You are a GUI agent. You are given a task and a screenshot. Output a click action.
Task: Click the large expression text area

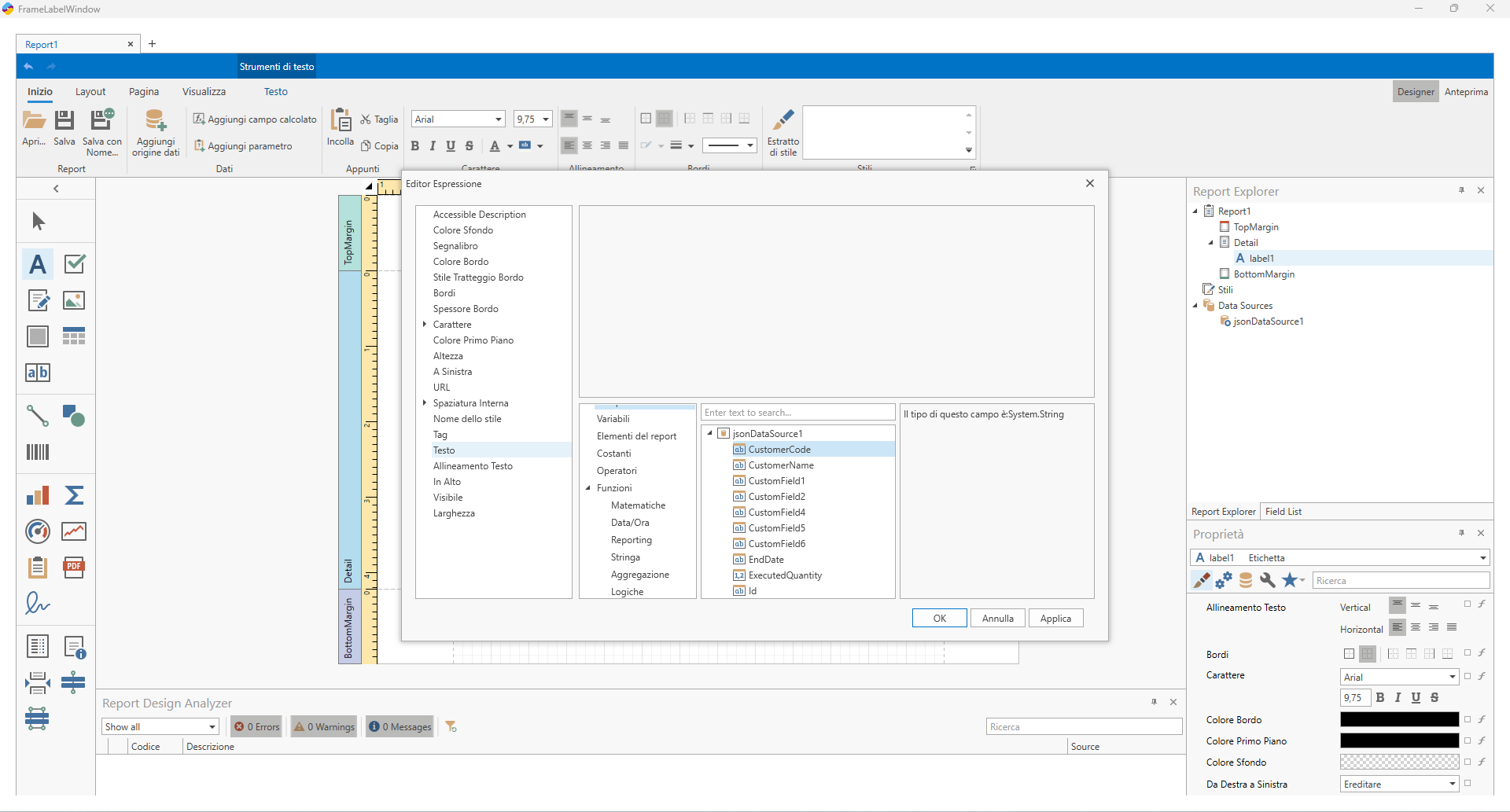click(836, 302)
